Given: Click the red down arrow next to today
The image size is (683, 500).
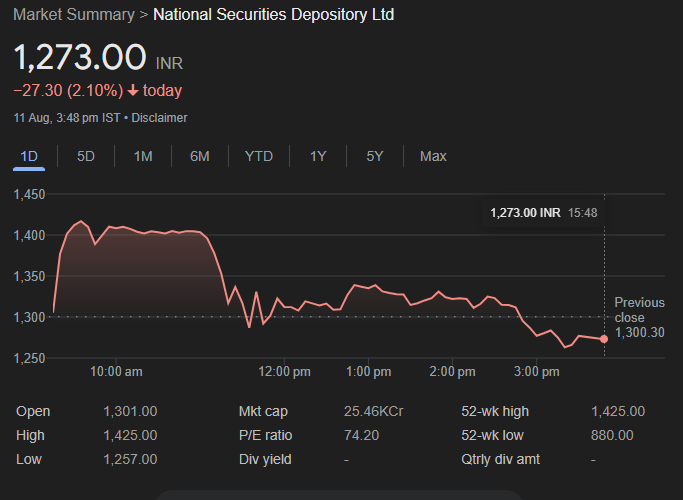Looking at the screenshot, I should [133, 91].
